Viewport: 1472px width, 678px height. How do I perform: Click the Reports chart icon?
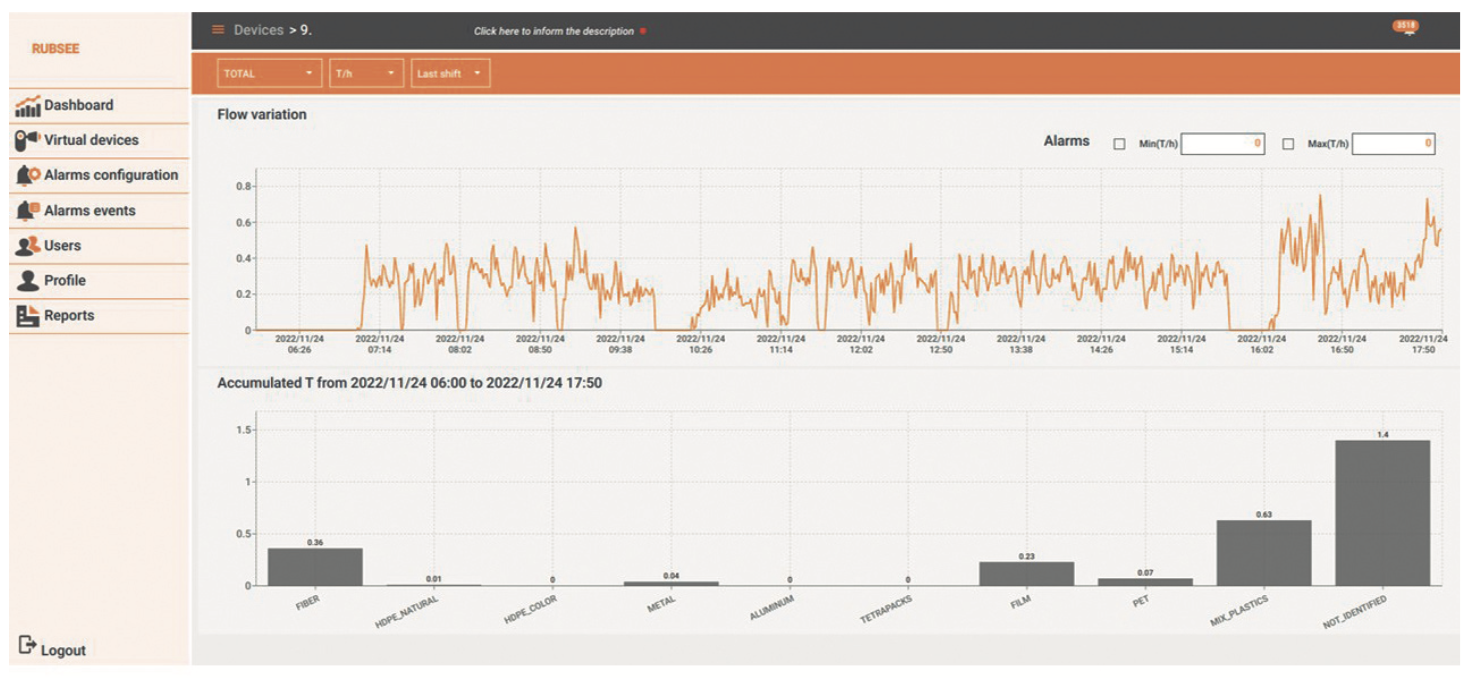27,315
